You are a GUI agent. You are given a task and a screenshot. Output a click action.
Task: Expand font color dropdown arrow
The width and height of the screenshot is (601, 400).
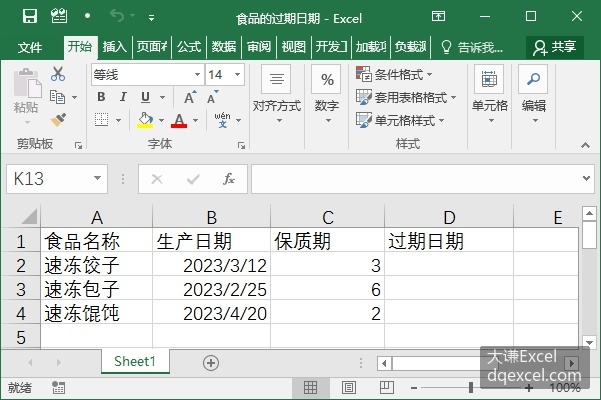[x=195, y=120]
